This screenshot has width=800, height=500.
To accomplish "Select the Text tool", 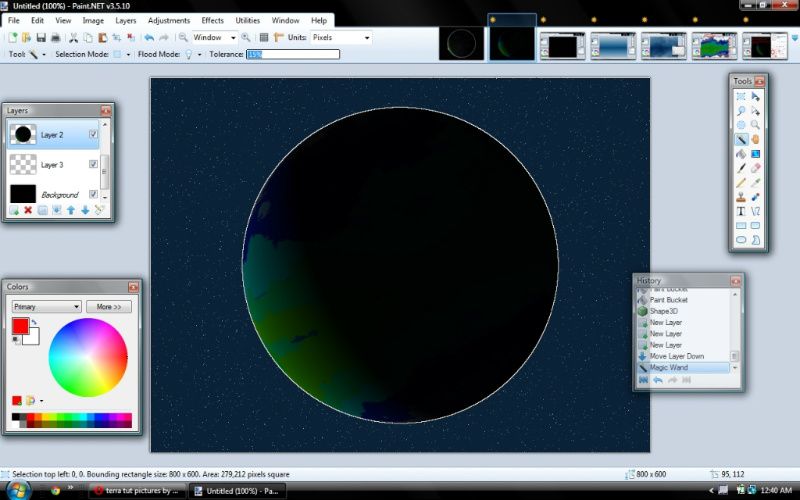I will tap(741, 211).
